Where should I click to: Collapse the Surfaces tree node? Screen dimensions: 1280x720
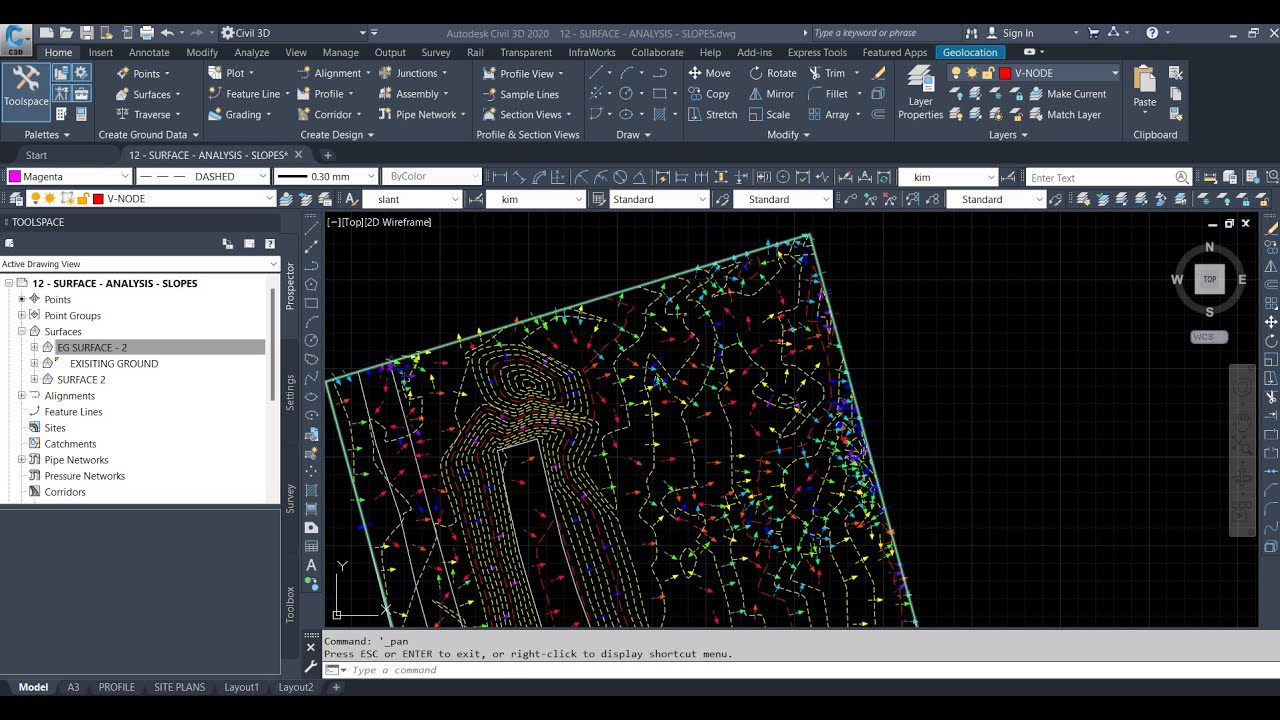pyautogui.click(x=21, y=331)
